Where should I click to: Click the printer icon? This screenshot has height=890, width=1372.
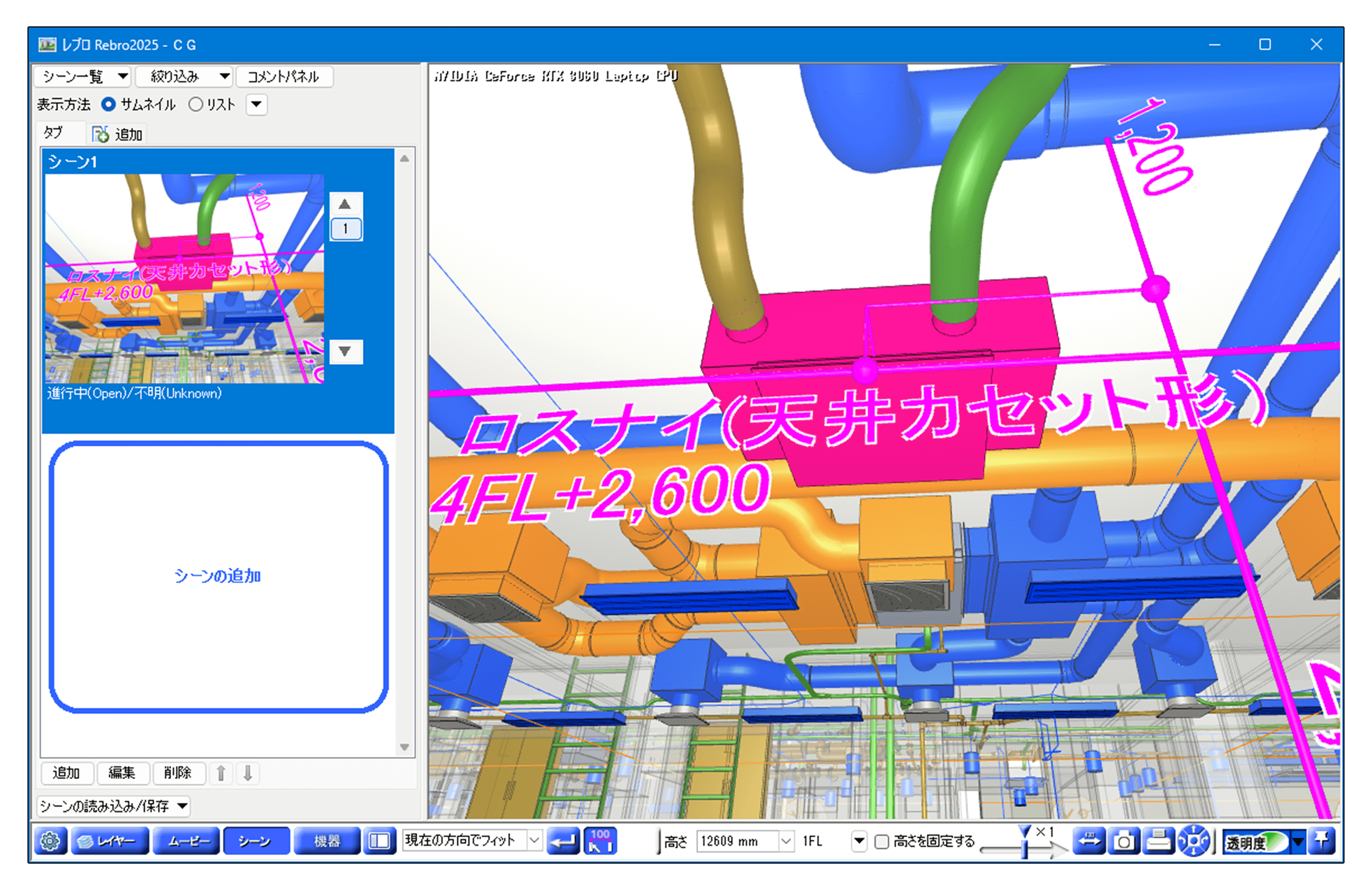coord(1158,842)
